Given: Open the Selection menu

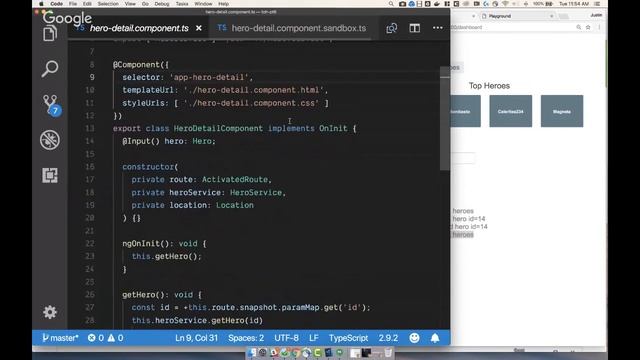Looking at the screenshot, I should [108, 4].
